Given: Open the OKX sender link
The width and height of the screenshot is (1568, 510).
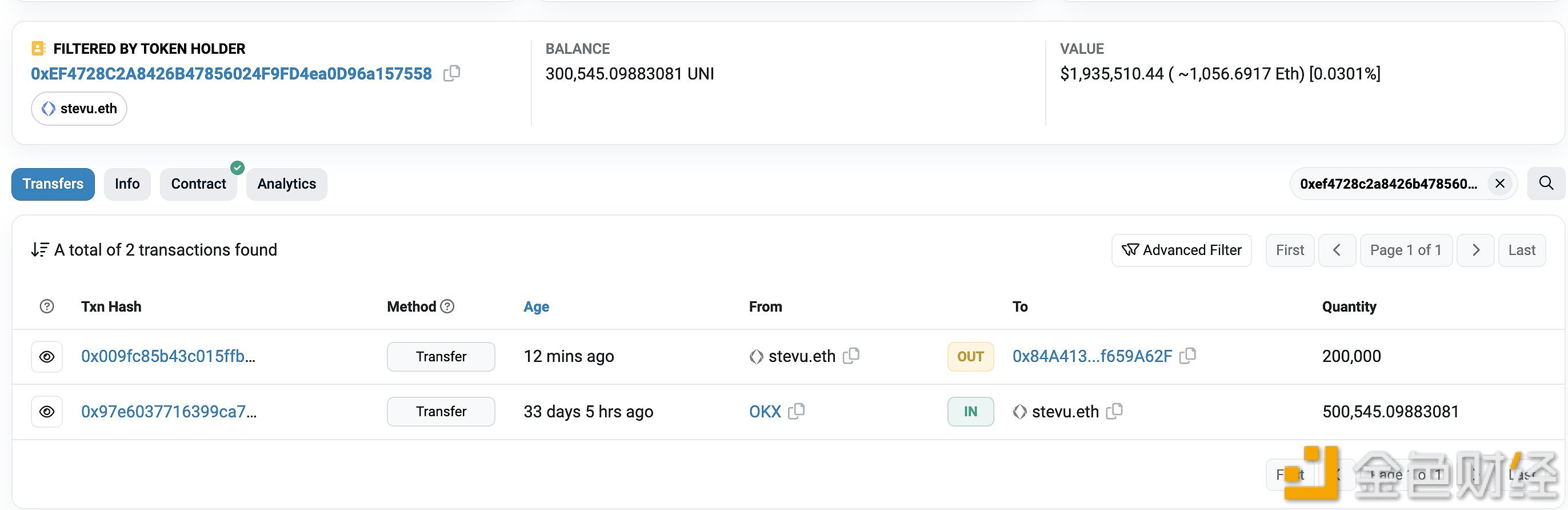Looking at the screenshot, I should tap(765, 412).
